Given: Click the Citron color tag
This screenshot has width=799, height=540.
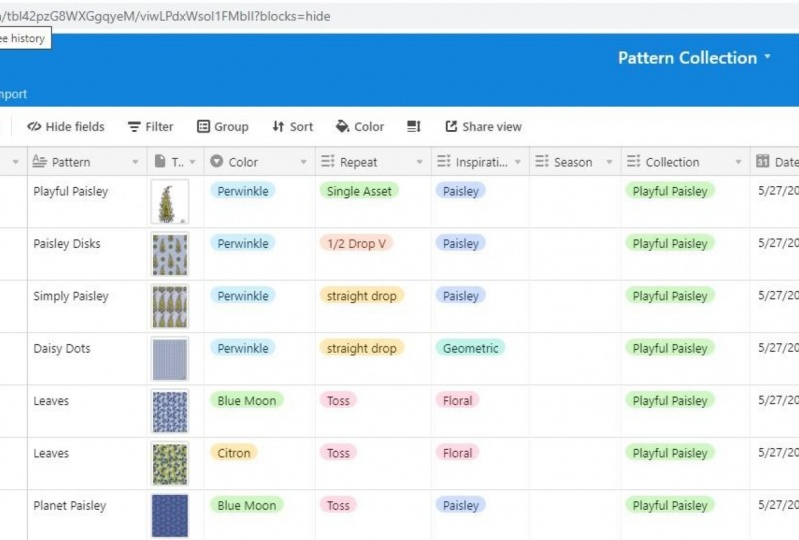Looking at the screenshot, I should click(x=234, y=453).
